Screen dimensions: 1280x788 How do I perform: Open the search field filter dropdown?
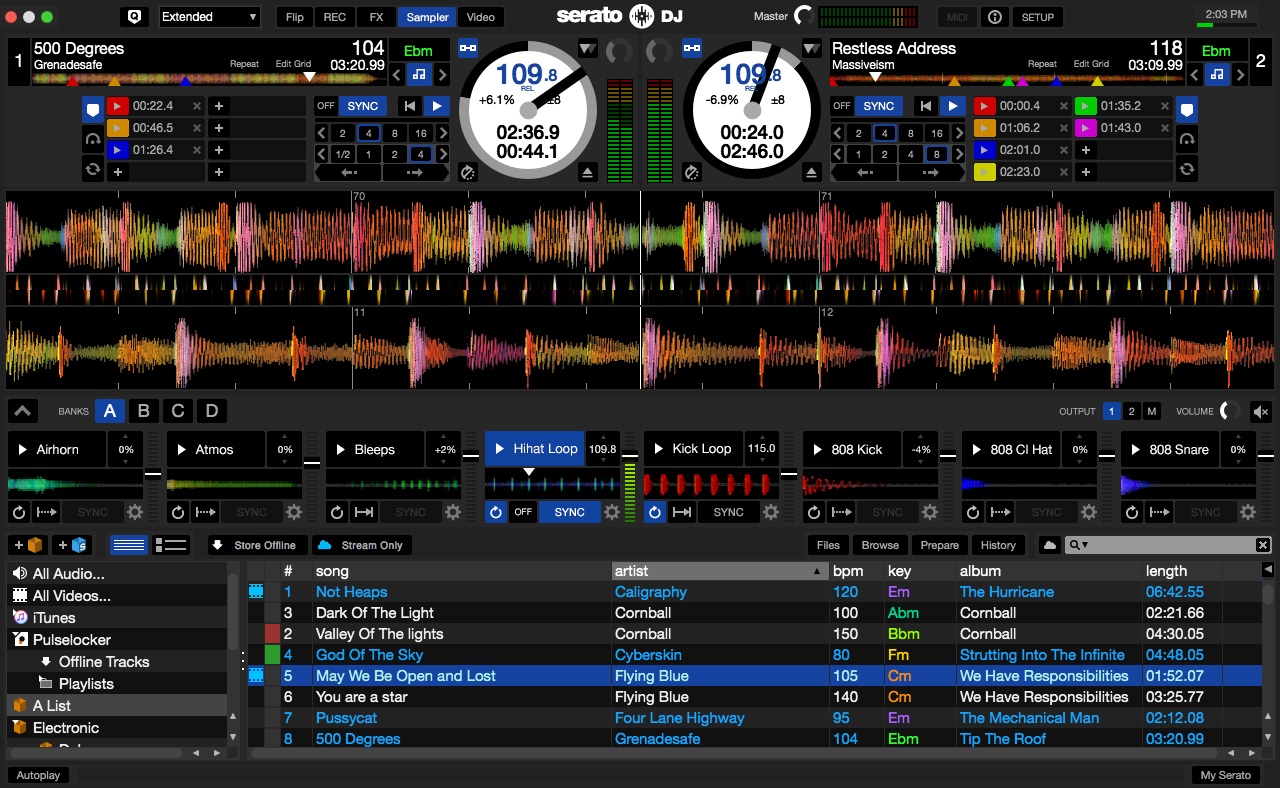click(x=1078, y=545)
